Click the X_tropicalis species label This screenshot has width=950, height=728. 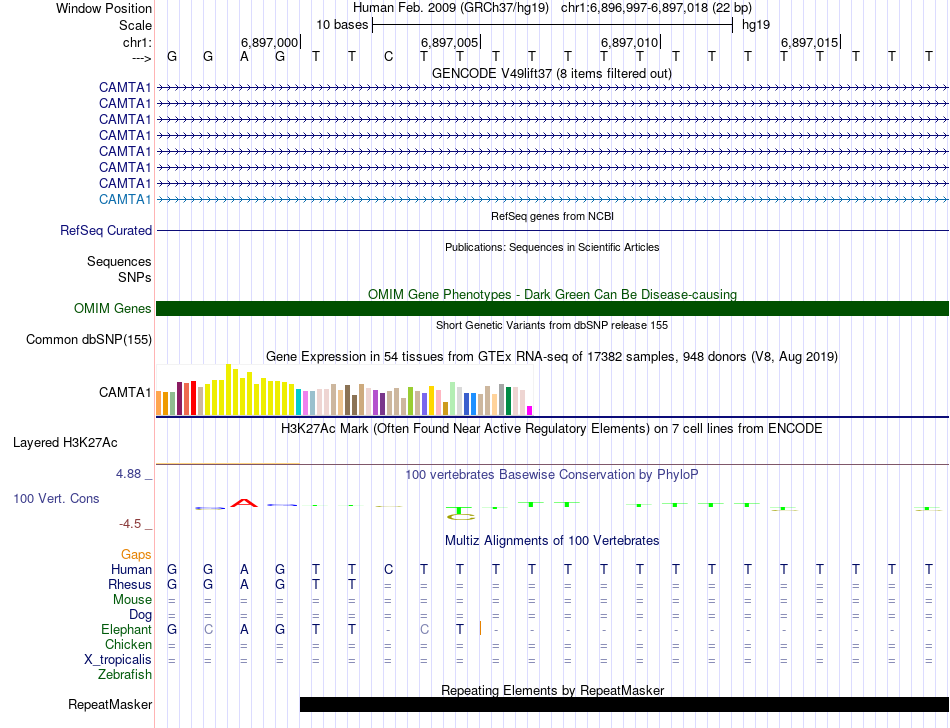click(x=118, y=660)
